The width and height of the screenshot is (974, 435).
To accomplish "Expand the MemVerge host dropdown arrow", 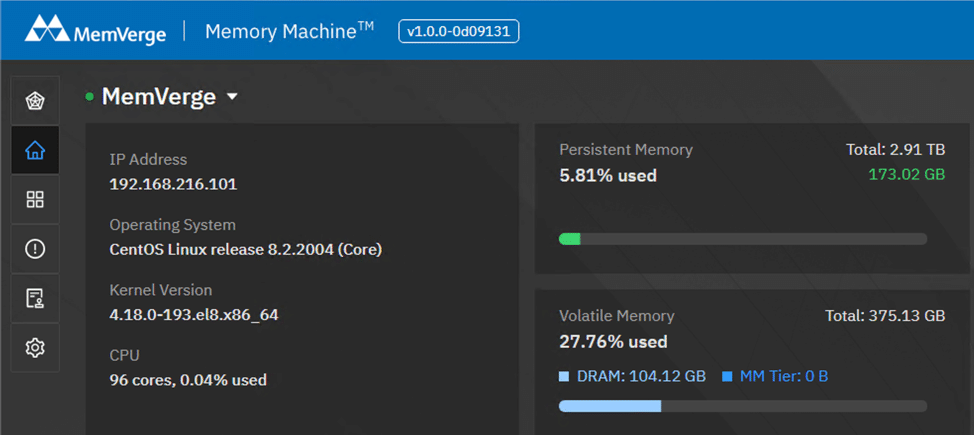I will pyautogui.click(x=232, y=98).
